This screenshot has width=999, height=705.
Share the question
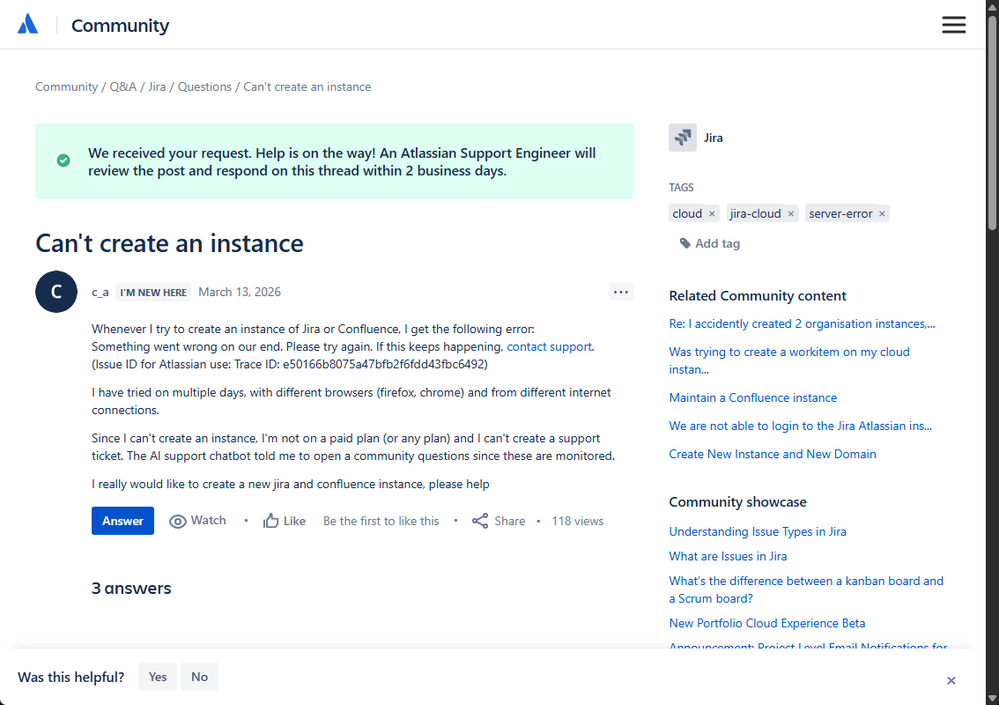[498, 521]
